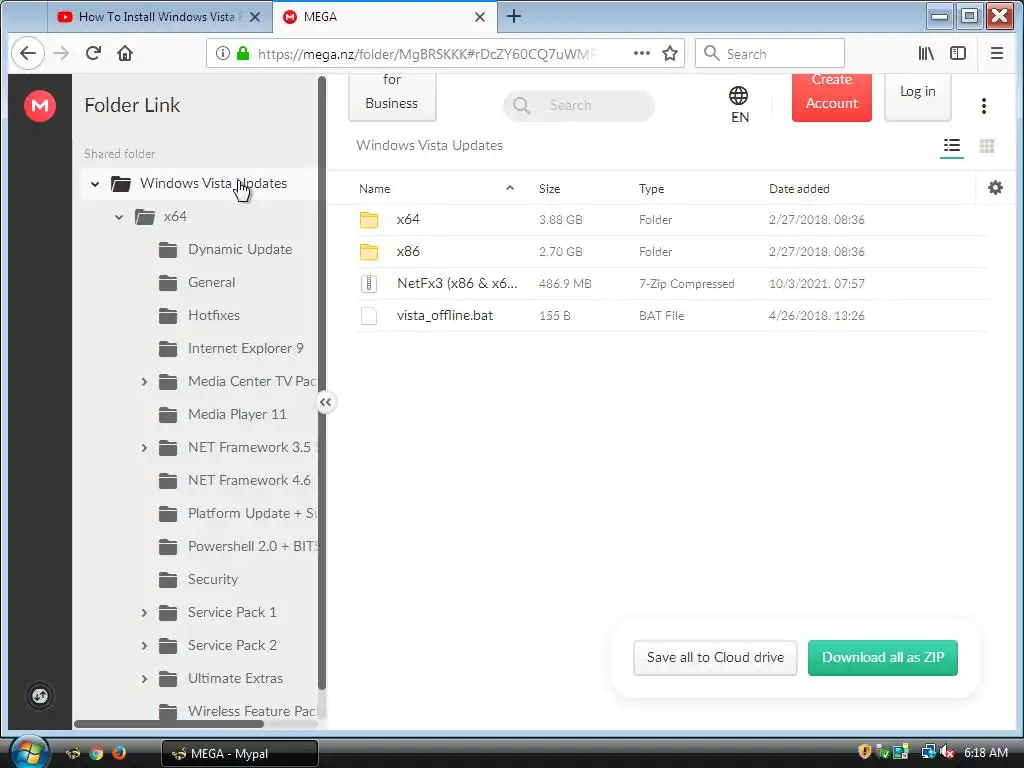
Task: Reload the page with the refresh icon
Action: pyautogui.click(x=93, y=54)
